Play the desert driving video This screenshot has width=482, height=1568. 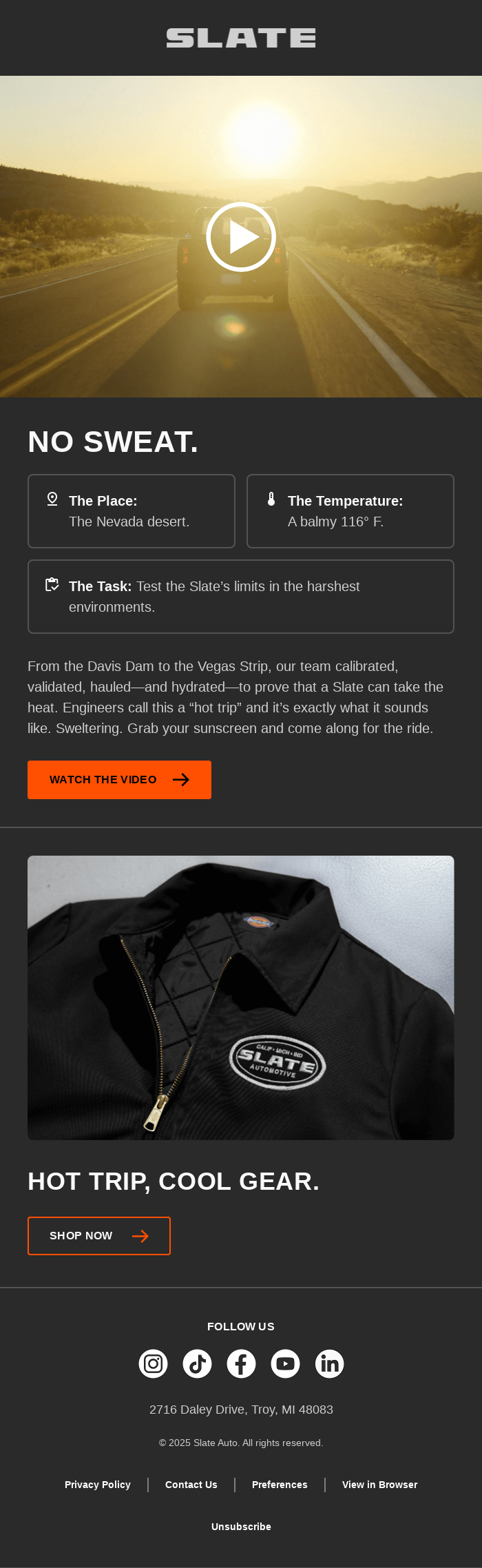click(241, 236)
